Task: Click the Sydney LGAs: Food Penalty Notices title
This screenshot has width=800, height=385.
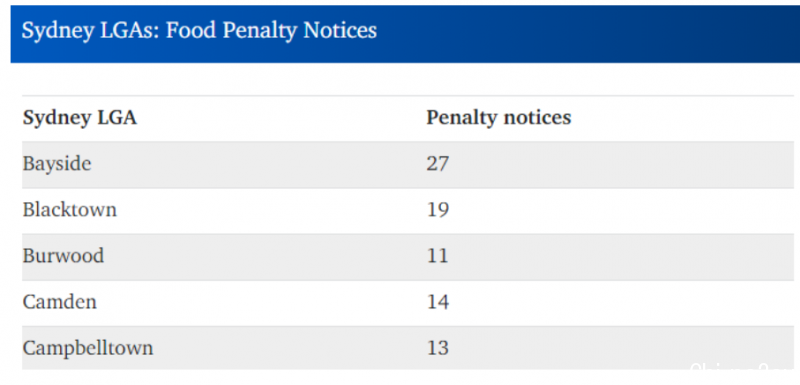Action: 199,32
